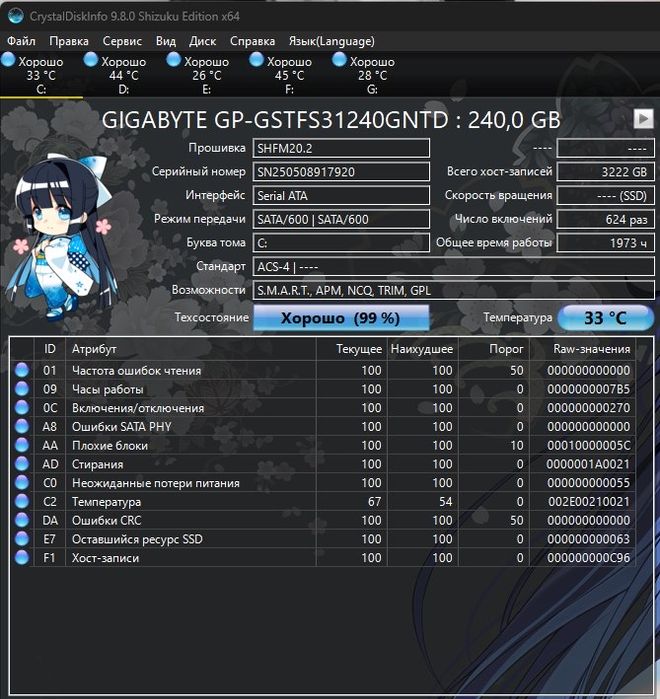Open the Справка menu
This screenshot has width=660, height=699.
252,41
